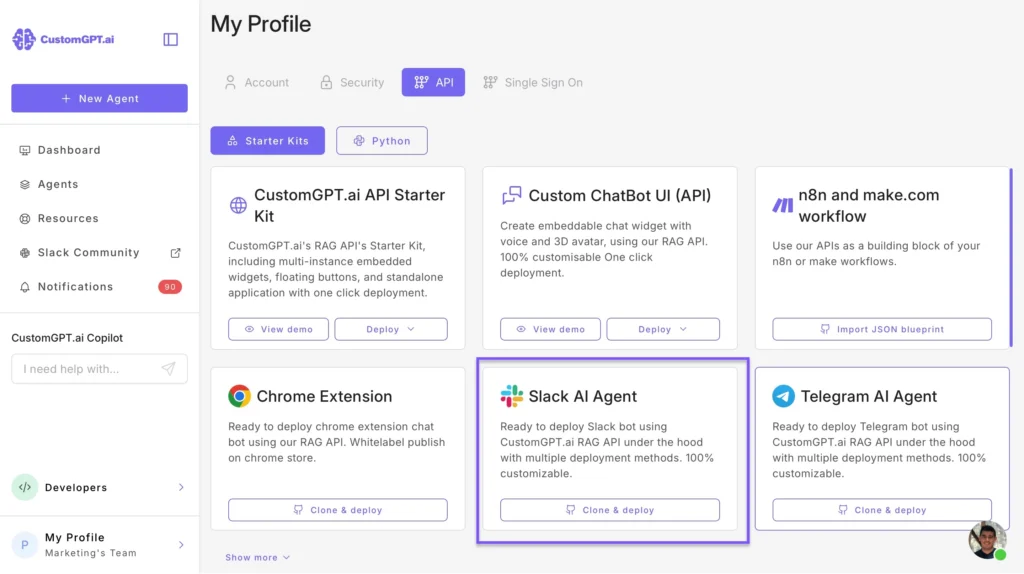The image size is (1024, 574).
Task: Open the Single Sign On tab
Action: point(533,82)
